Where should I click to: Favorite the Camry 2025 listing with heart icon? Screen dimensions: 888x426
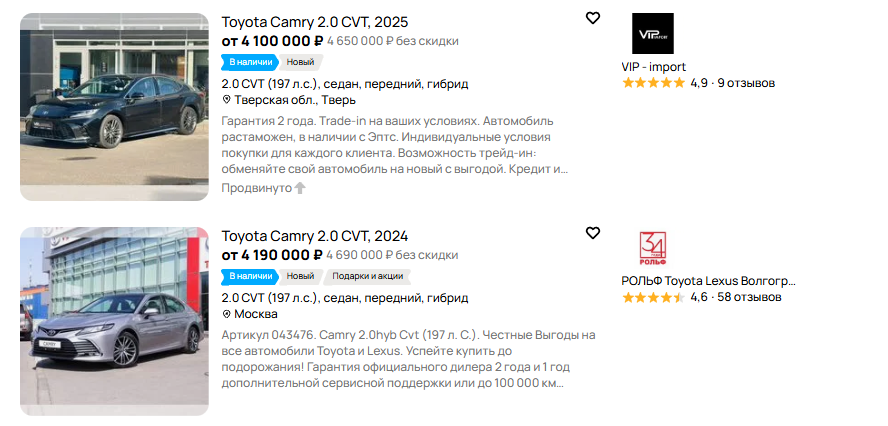593,18
